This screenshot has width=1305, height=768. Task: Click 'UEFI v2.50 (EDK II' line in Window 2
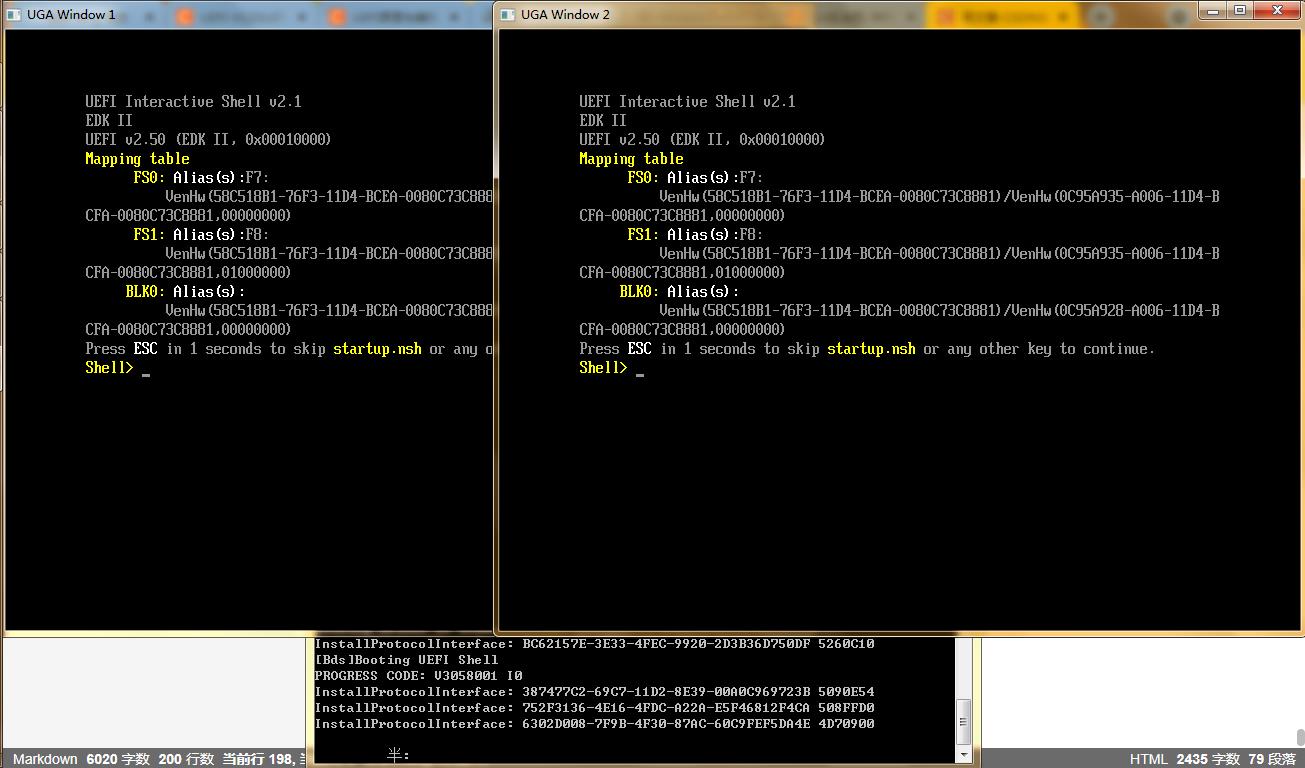point(702,140)
